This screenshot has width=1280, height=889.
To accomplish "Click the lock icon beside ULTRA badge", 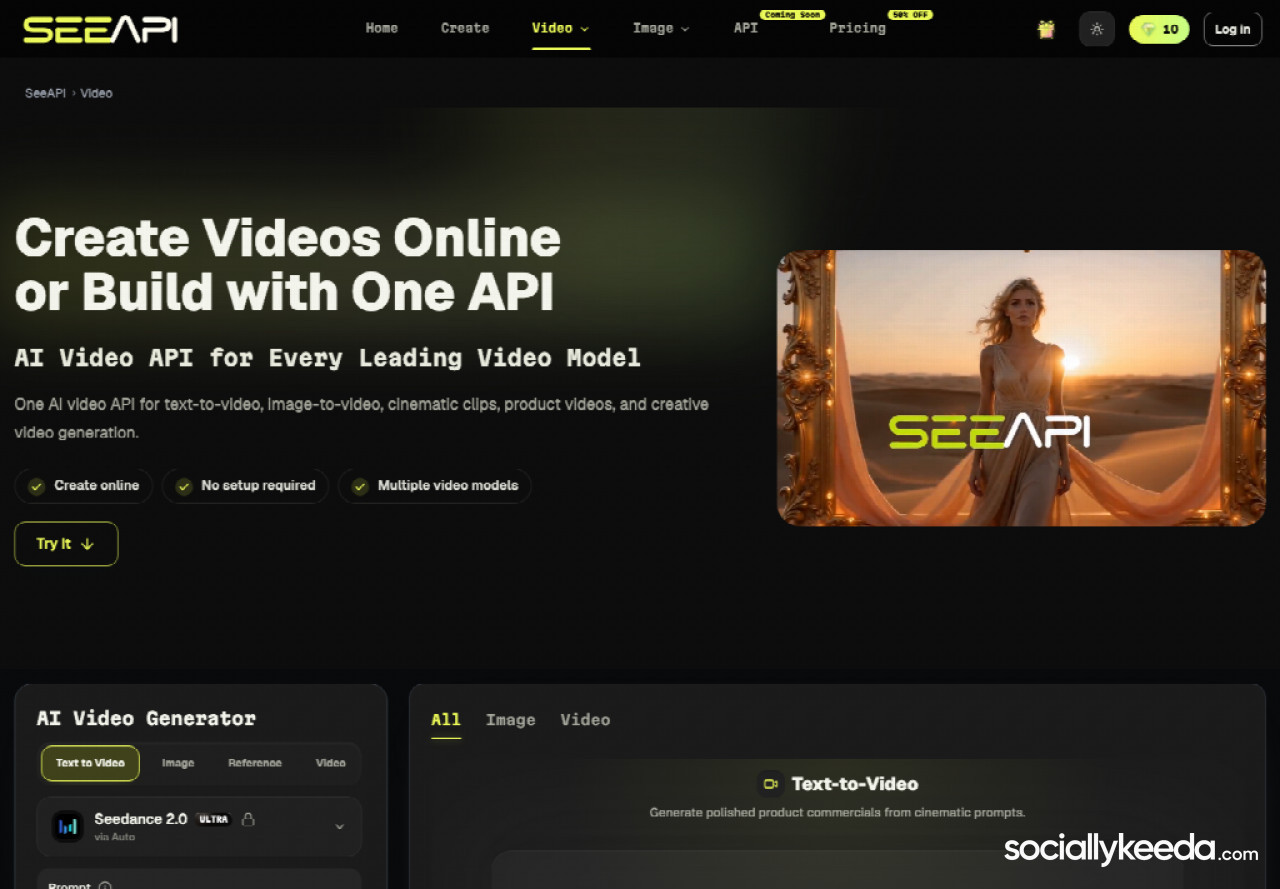I will point(248,819).
